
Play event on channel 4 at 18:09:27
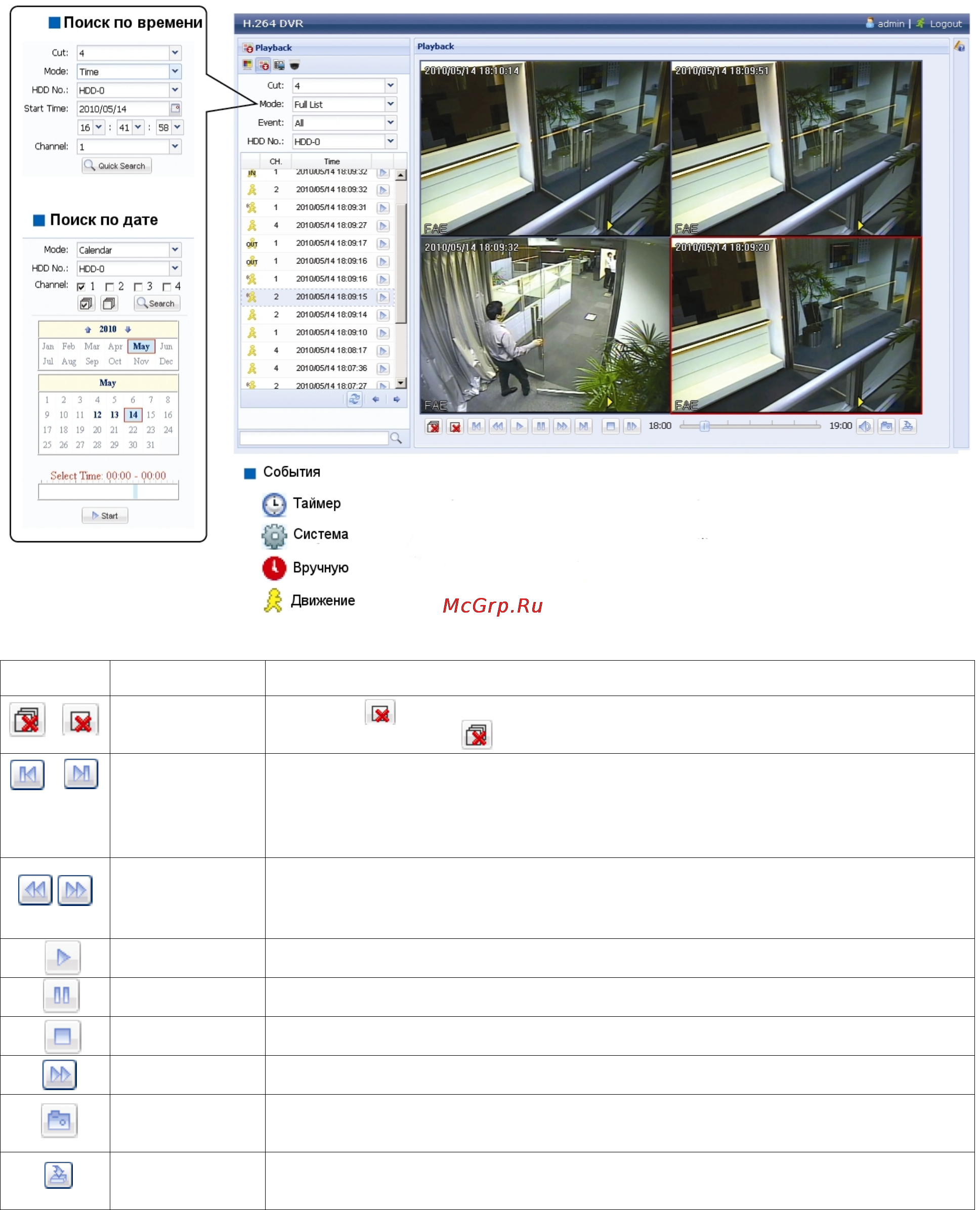tap(384, 226)
